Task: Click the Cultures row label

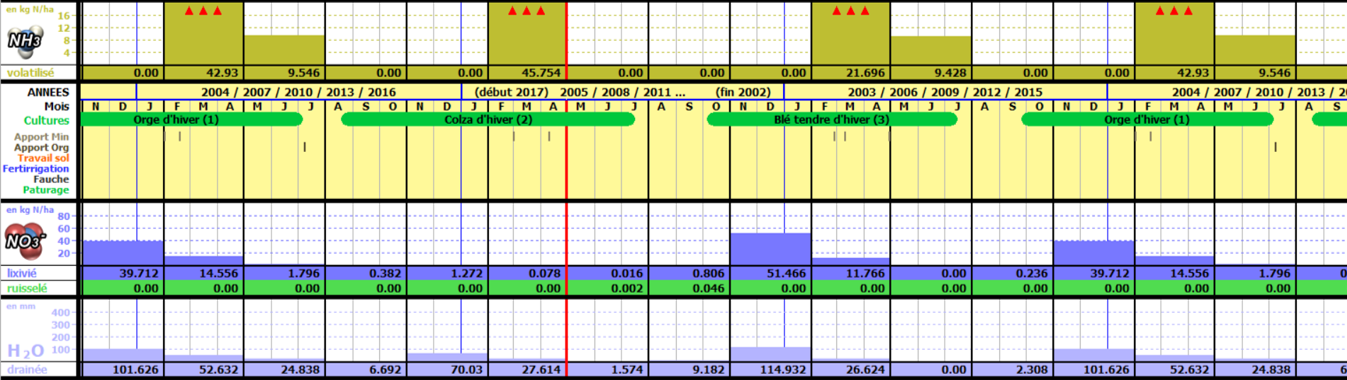Action: pyautogui.click(x=47, y=120)
